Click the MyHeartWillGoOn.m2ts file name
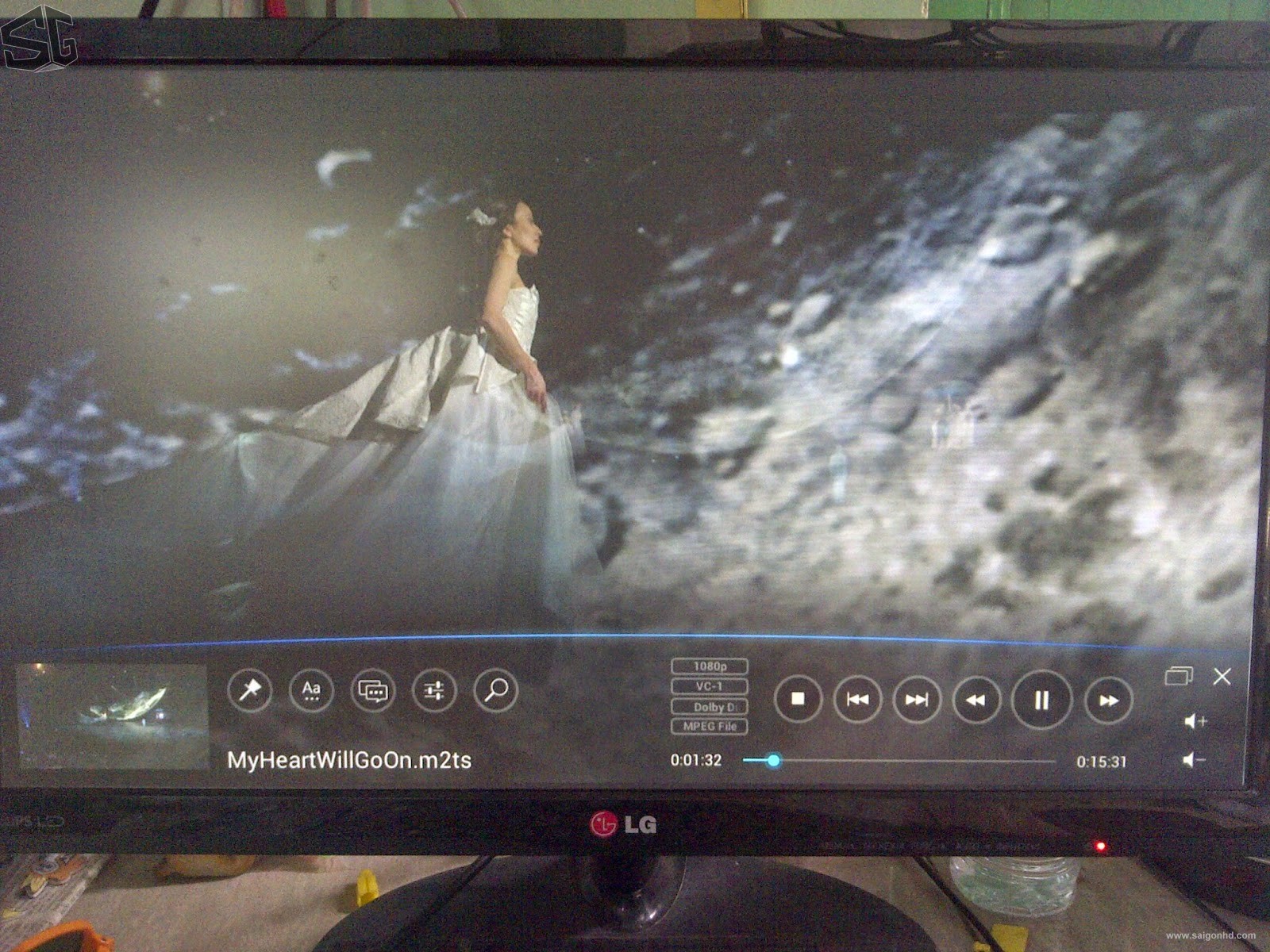Screen dimensions: 1270x952 [x=349, y=760]
